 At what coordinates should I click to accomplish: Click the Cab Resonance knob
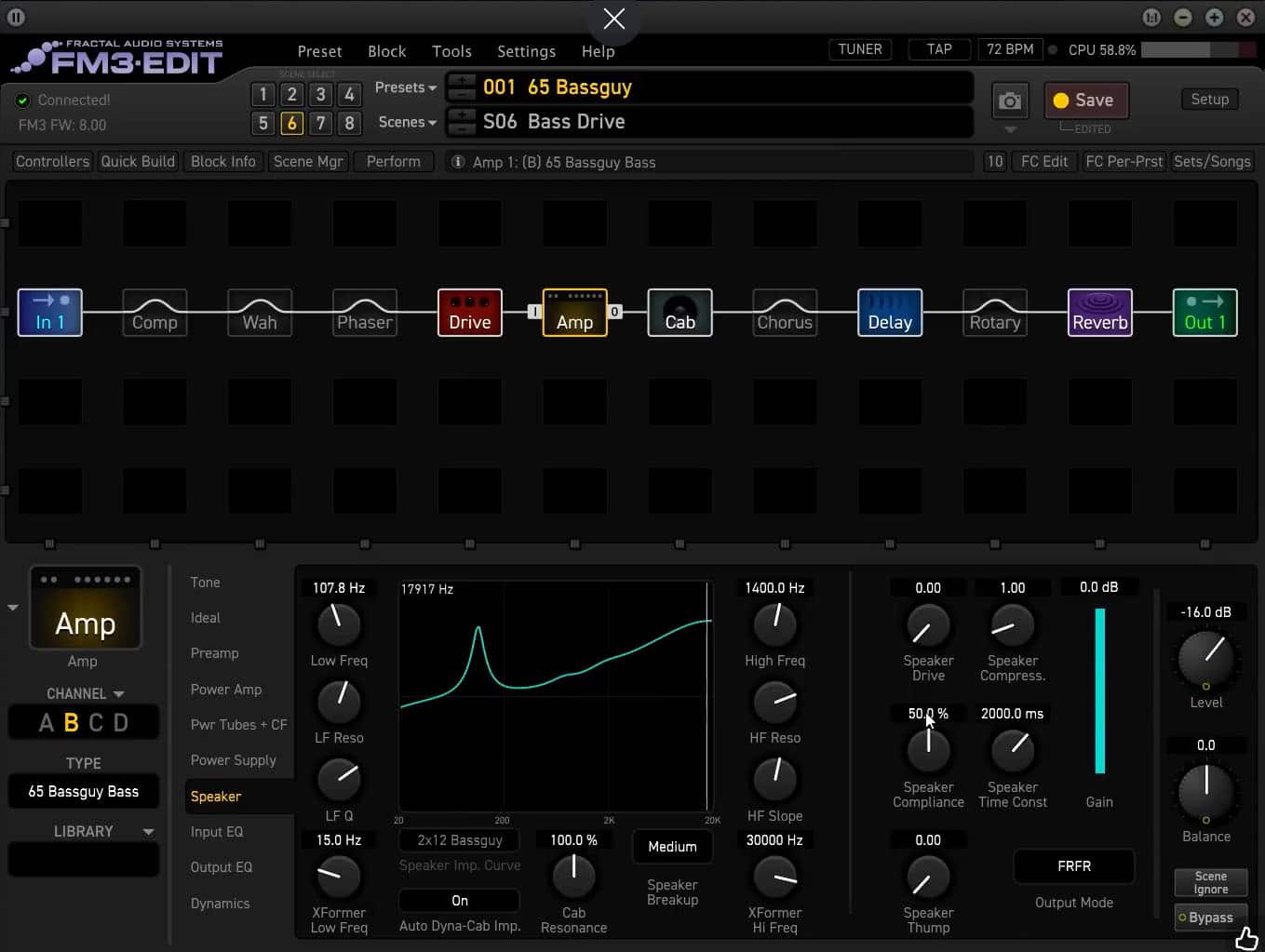pos(573,876)
